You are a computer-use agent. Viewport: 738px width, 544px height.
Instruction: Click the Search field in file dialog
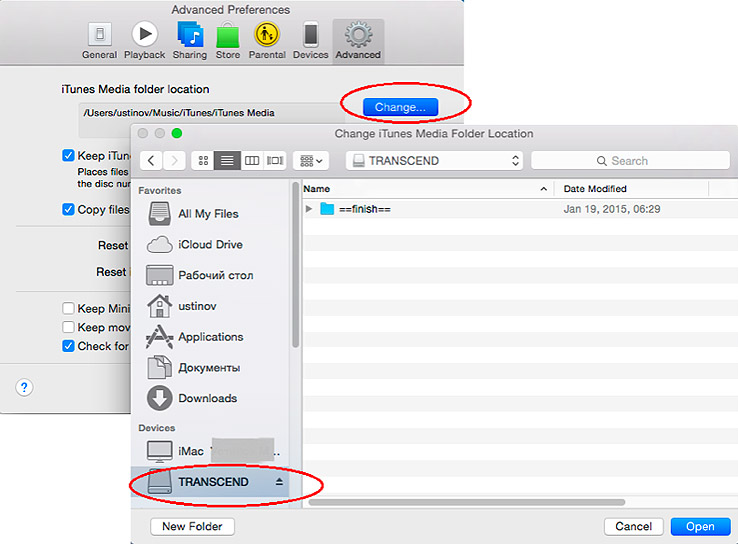[630, 160]
